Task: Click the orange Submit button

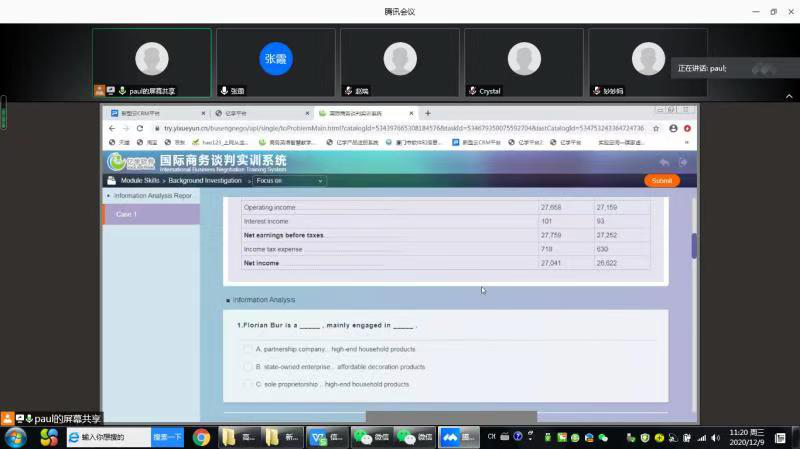Action: coord(661,181)
